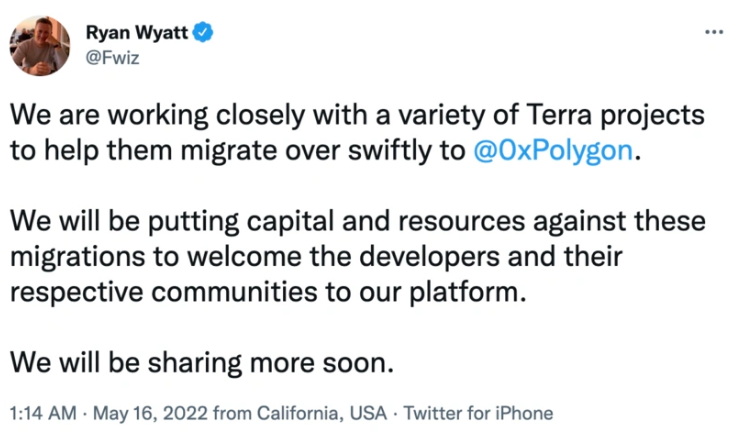Follow the @0xPolygon mention link
Viewport: 729px width, 435px height.
[x=553, y=151]
